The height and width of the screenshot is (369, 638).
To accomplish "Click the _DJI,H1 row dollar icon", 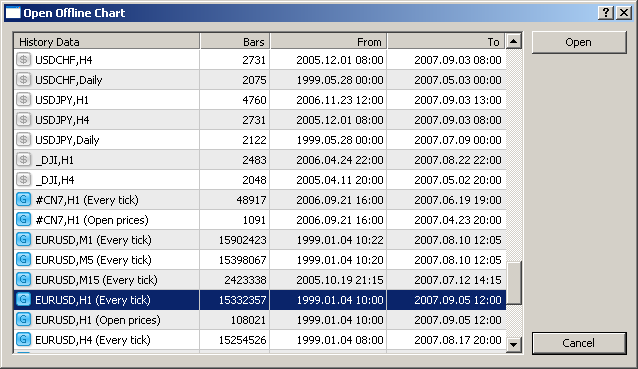I will (x=23, y=159).
